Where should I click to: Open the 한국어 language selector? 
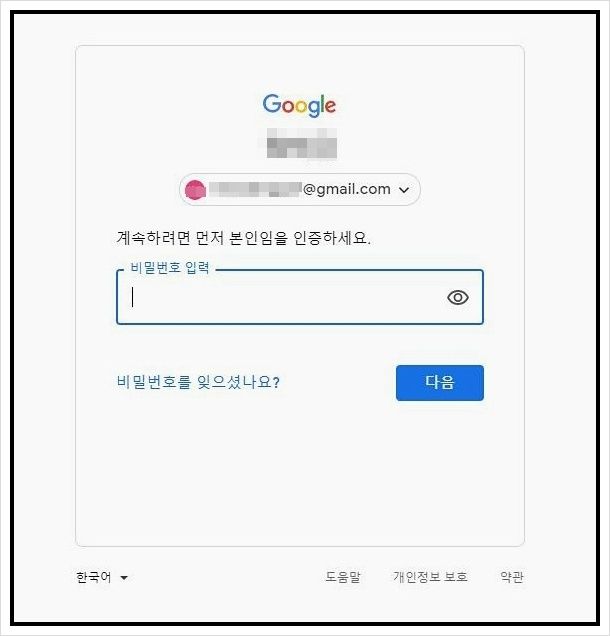102,577
